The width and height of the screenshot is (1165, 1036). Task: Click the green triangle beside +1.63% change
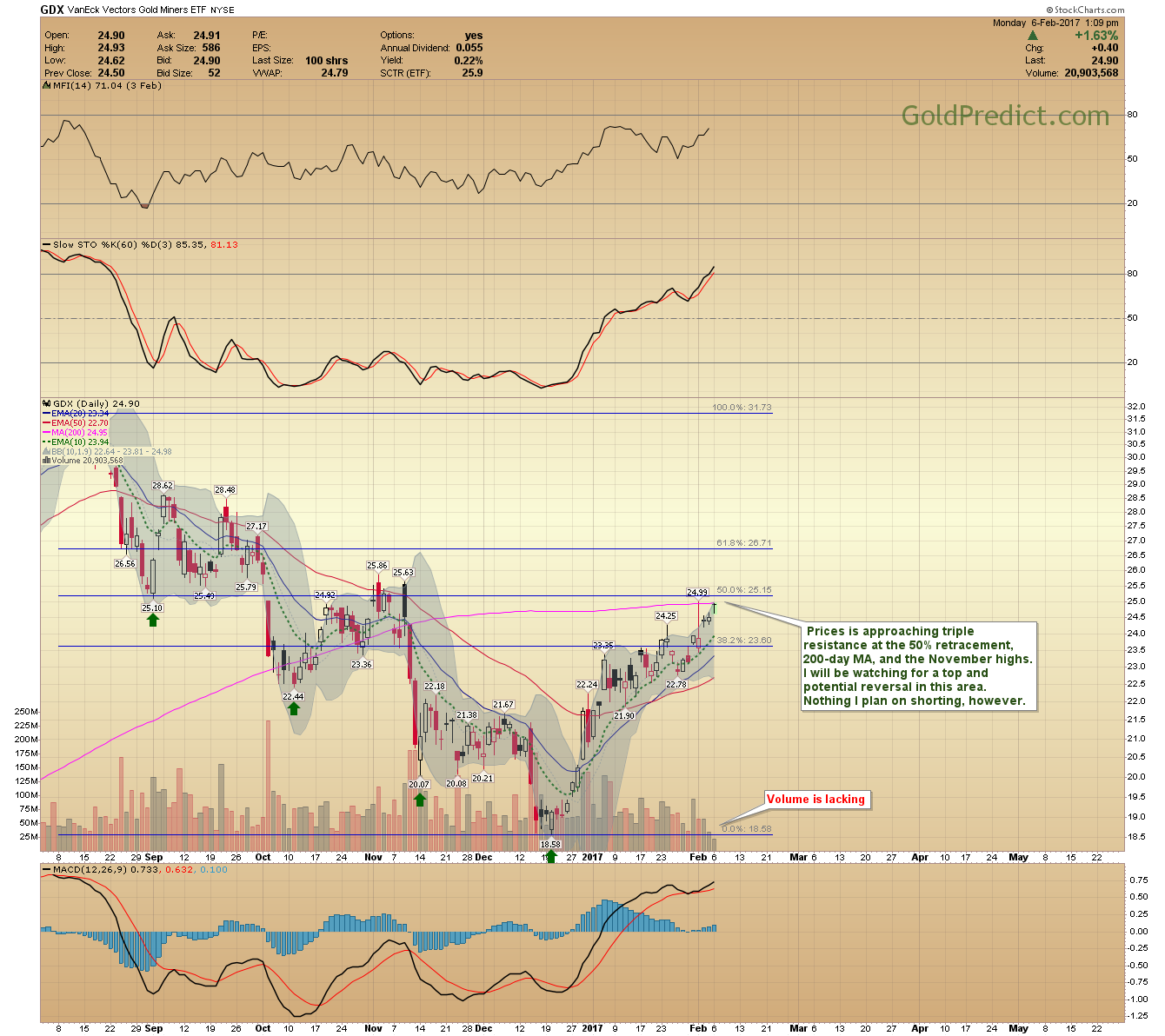point(1033,36)
